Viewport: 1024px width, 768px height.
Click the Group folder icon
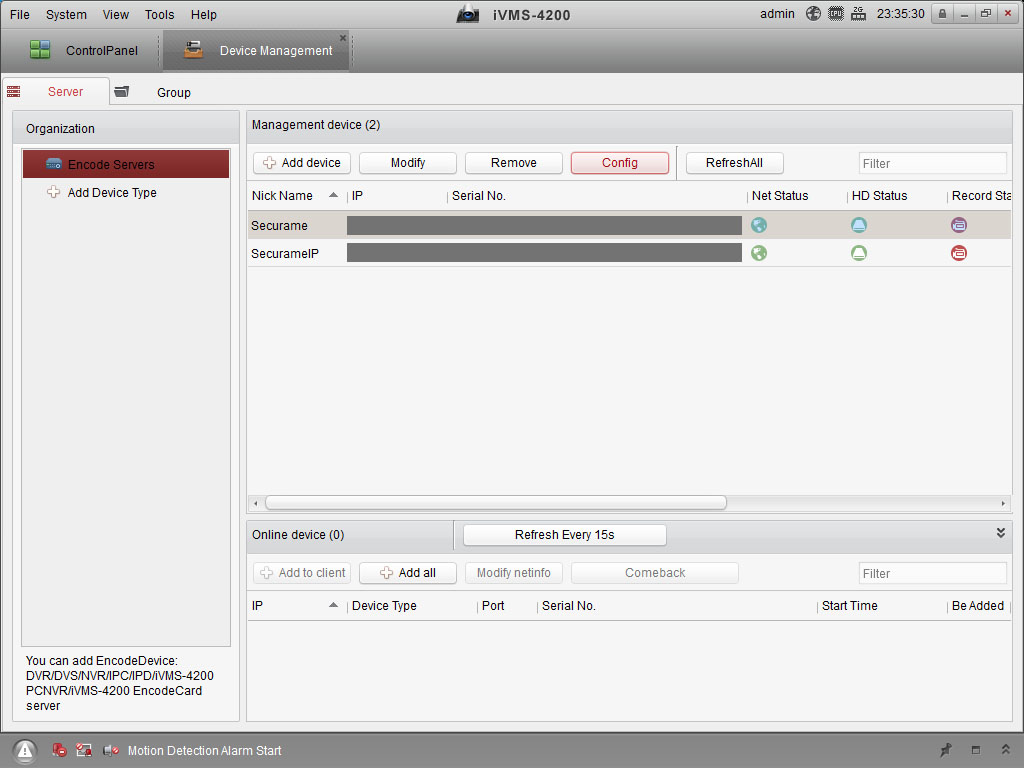click(121, 91)
